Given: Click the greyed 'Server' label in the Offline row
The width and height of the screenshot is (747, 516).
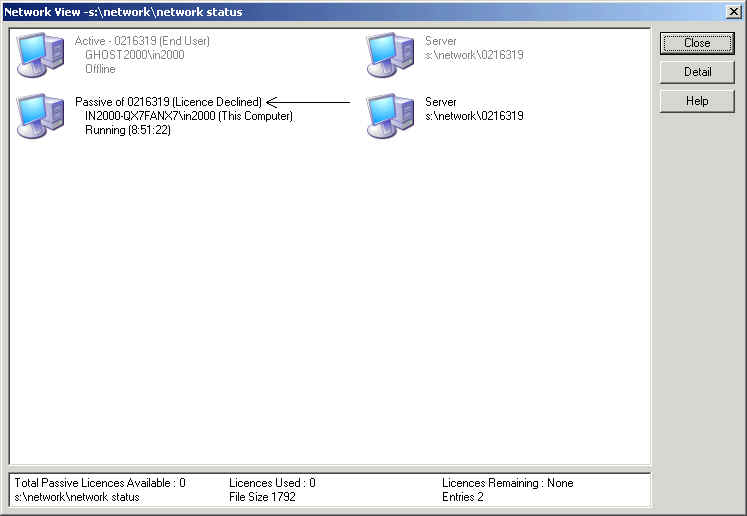Looking at the screenshot, I should click(x=441, y=41).
